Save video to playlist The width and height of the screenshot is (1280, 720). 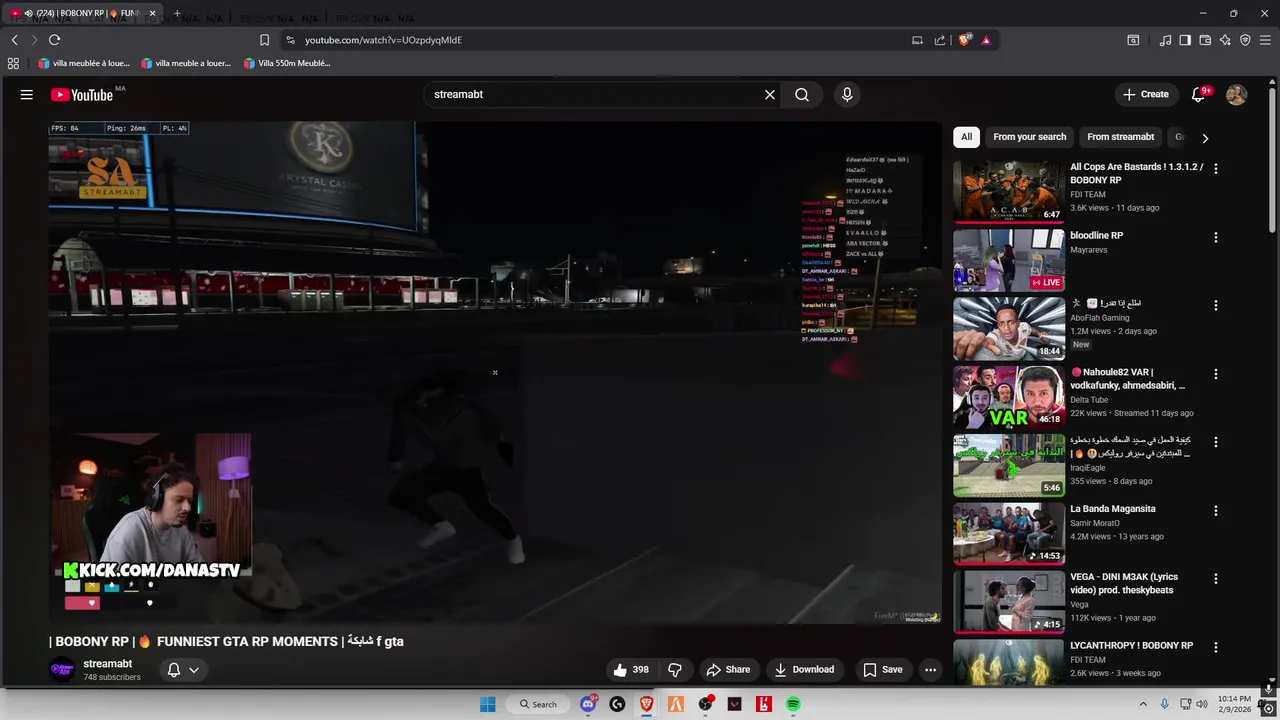(x=883, y=670)
